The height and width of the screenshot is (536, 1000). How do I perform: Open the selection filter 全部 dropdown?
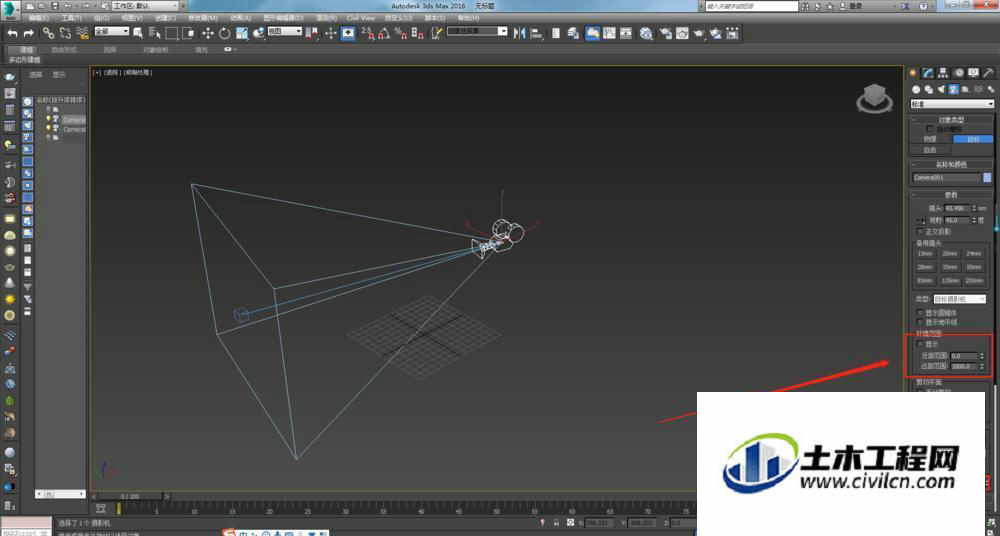112,31
